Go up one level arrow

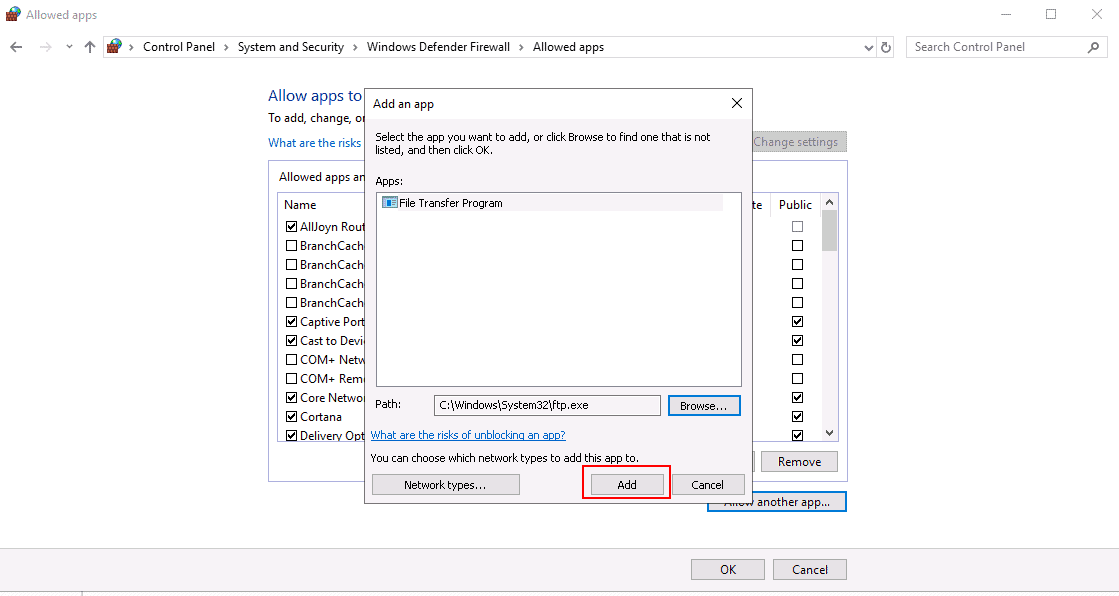[x=89, y=47]
